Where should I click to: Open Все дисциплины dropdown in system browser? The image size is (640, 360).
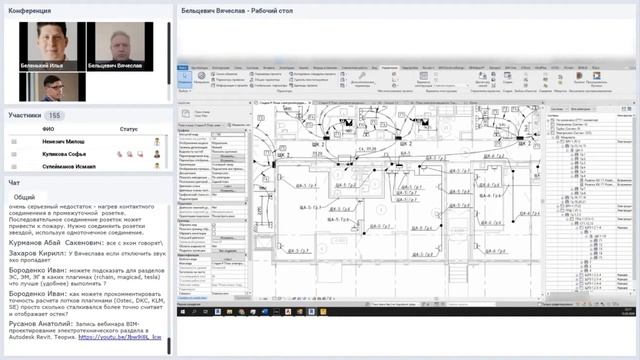click(x=582, y=109)
